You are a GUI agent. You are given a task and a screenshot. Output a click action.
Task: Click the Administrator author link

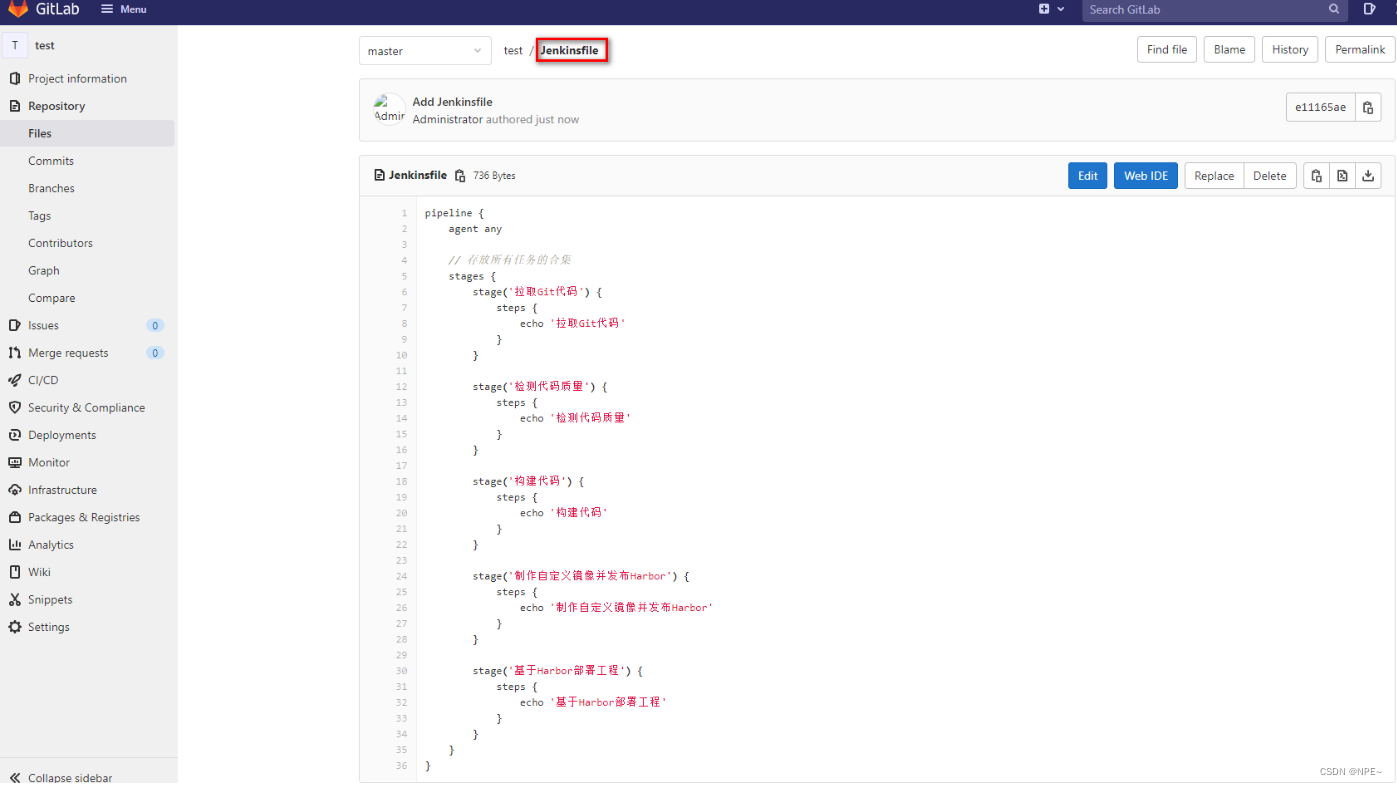point(448,119)
